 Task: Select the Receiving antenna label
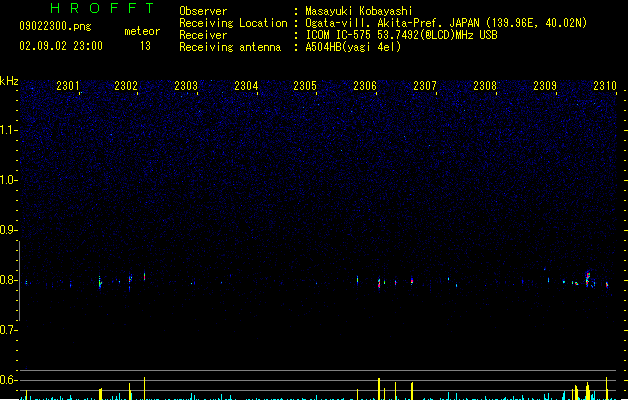click(230, 47)
